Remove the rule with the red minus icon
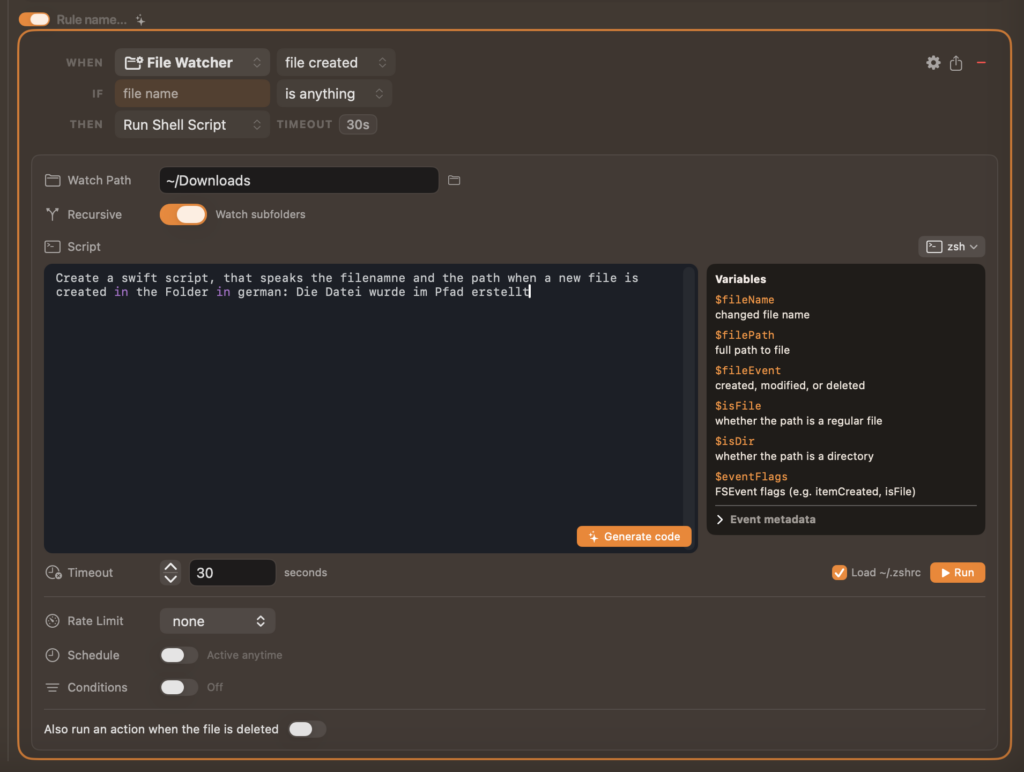 (x=981, y=63)
